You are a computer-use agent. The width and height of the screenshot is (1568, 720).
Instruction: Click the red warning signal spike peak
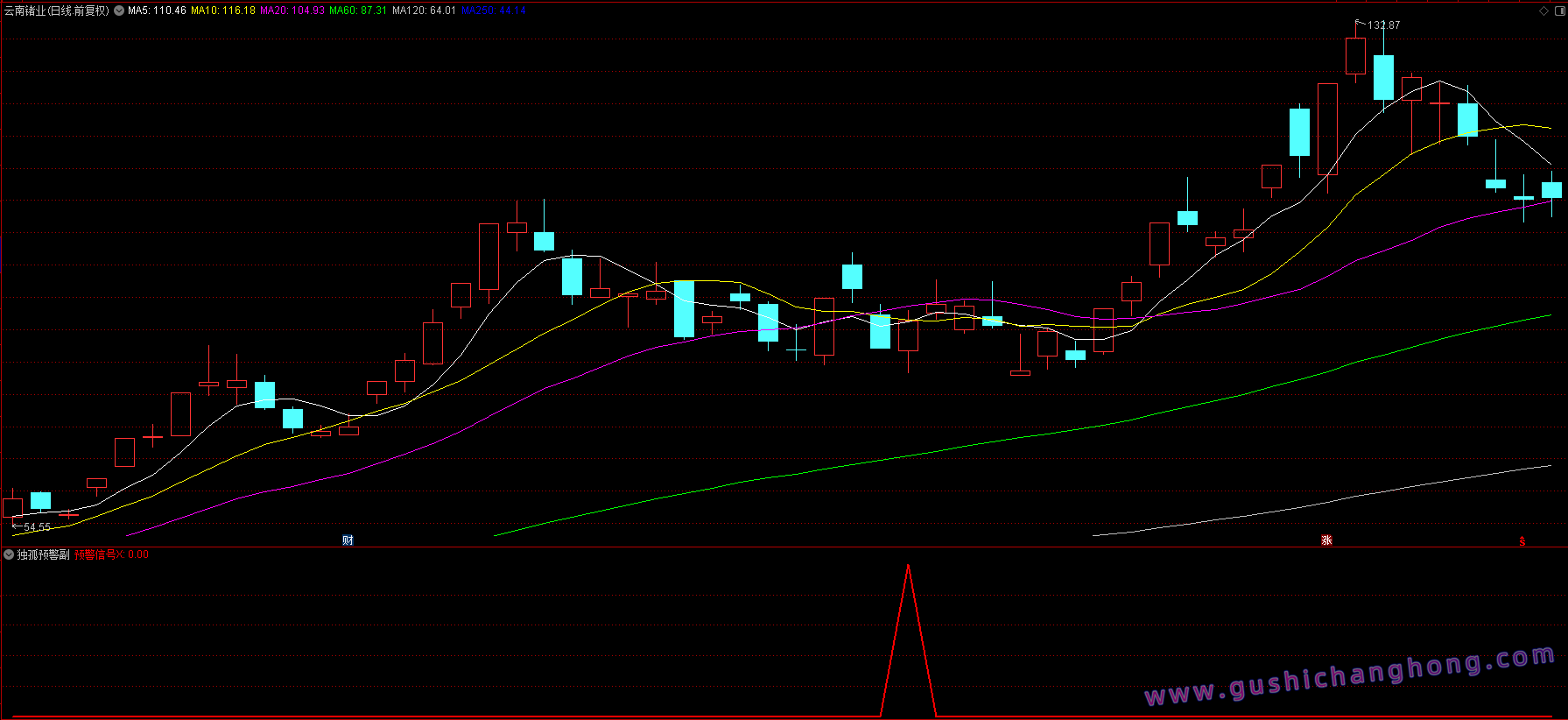[908, 567]
